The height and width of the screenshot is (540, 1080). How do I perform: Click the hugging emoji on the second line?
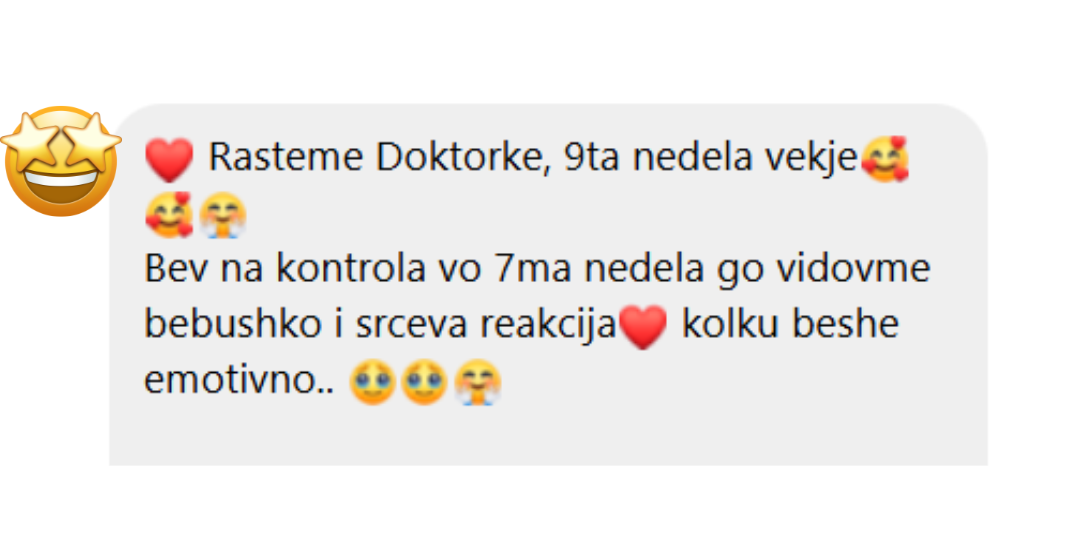pyautogui.click(x=223, y=215)
